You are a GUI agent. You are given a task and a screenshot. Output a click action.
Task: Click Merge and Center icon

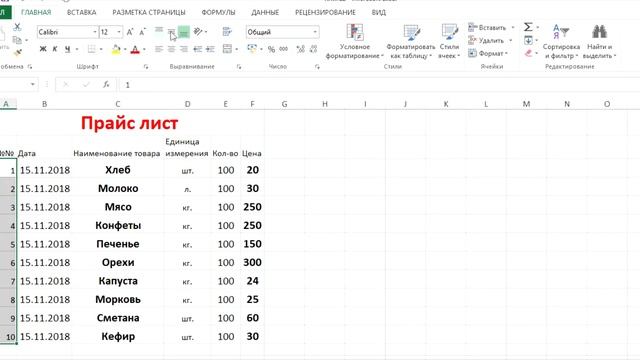click(227, 49)
